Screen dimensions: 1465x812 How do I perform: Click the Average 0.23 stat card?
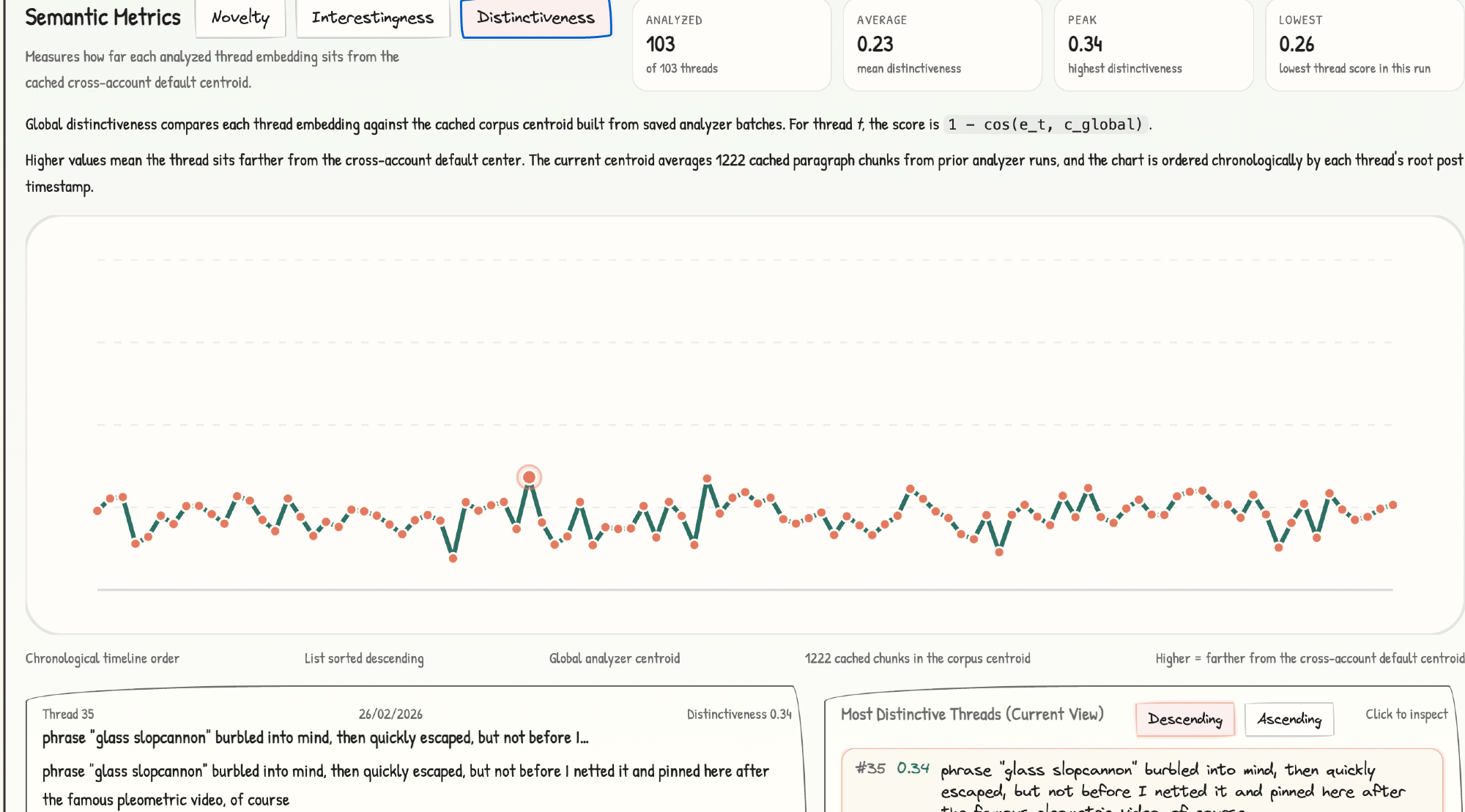tap(942, 45)
